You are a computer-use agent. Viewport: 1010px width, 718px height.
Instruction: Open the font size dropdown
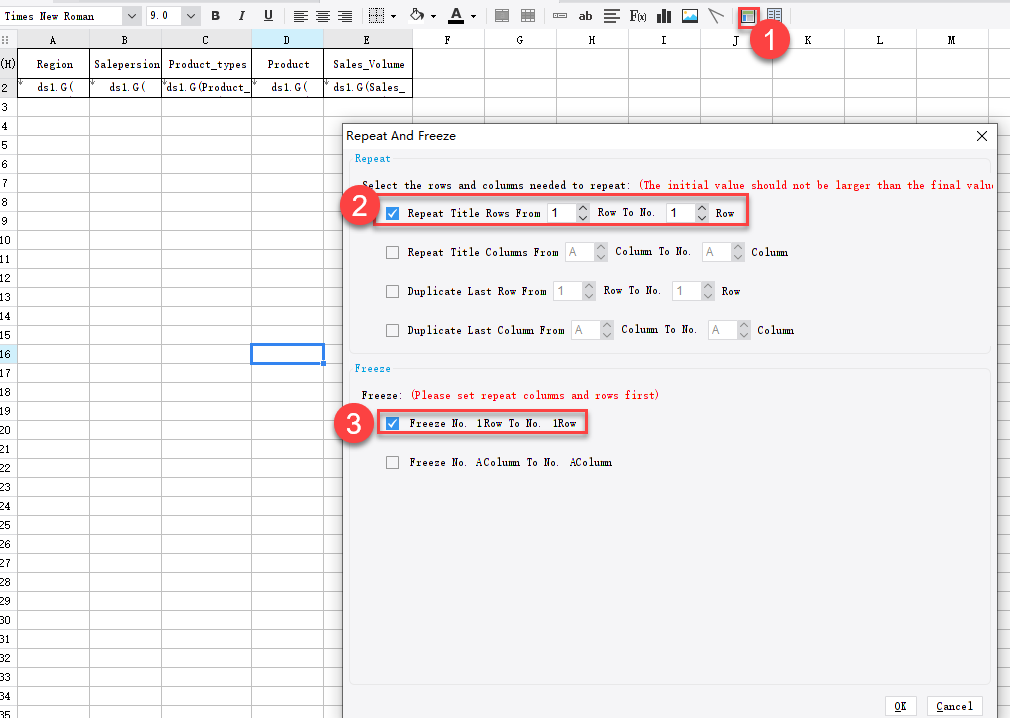click(x=190, y=15)
